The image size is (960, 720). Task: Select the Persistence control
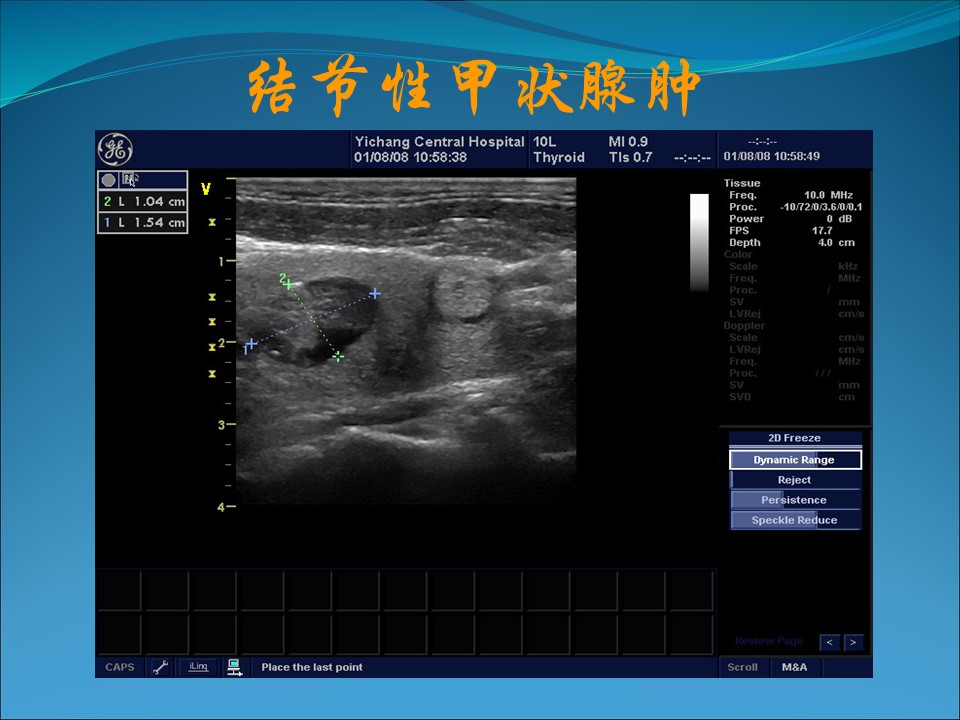[795, 500]
